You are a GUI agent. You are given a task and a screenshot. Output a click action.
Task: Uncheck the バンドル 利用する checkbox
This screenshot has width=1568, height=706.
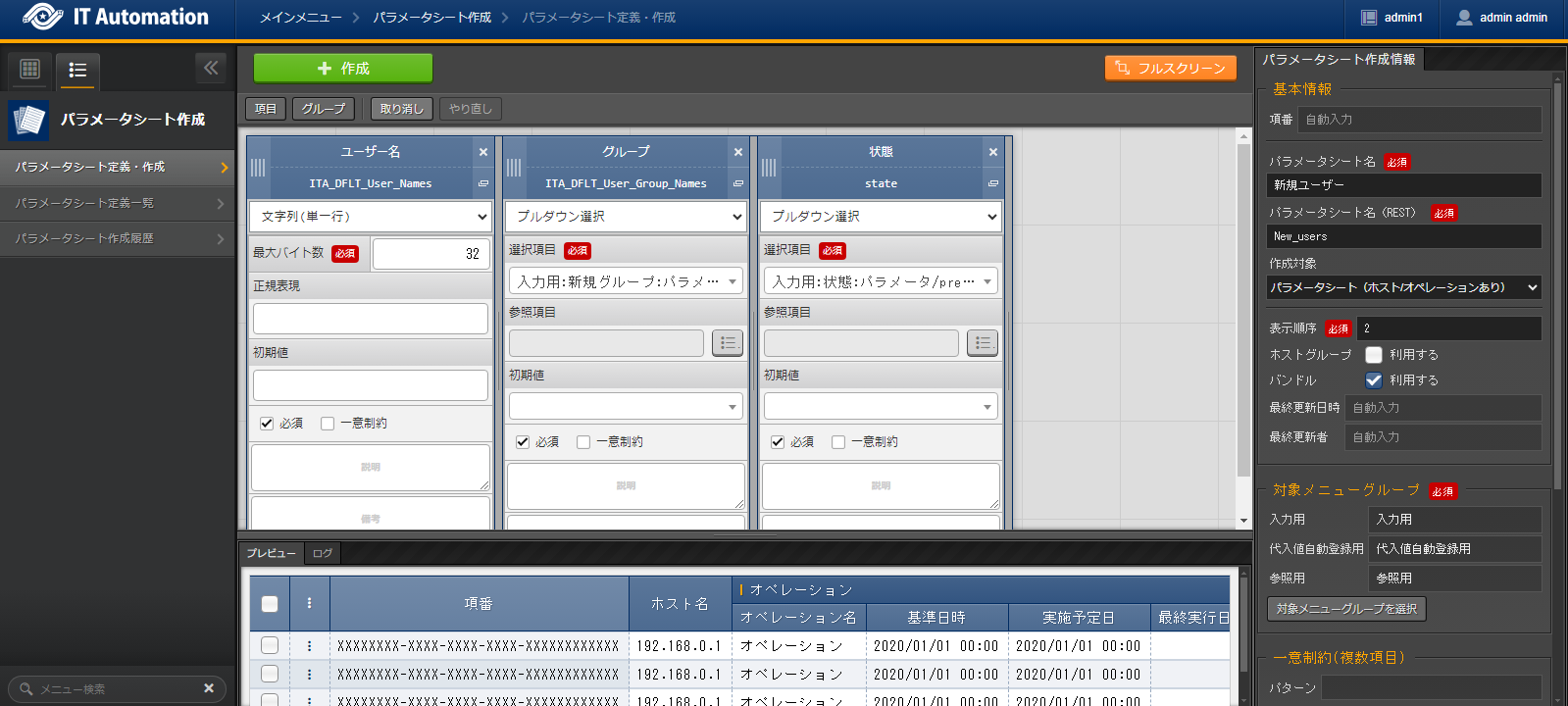(x=1374, y=380)
